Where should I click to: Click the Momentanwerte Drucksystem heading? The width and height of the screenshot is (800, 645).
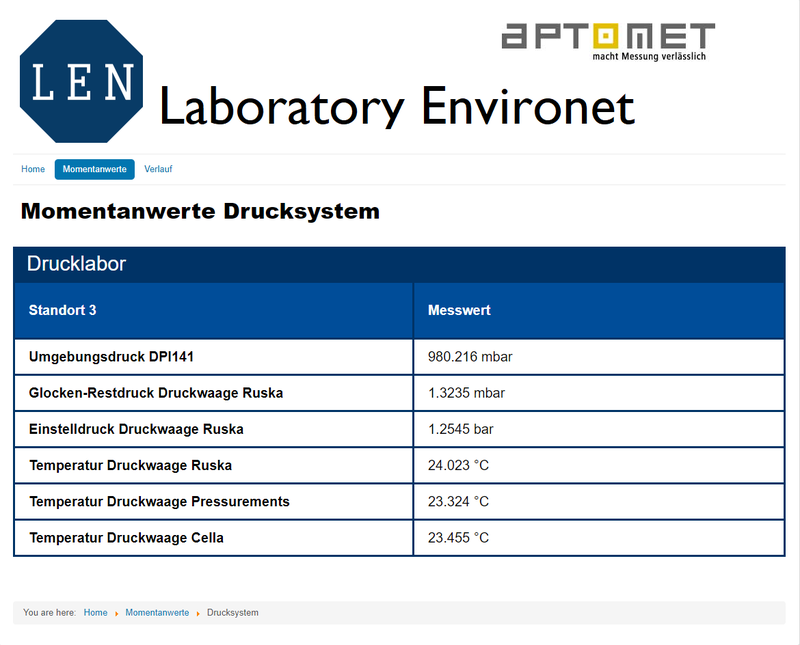pyautogui.click(x=200, y=212)
